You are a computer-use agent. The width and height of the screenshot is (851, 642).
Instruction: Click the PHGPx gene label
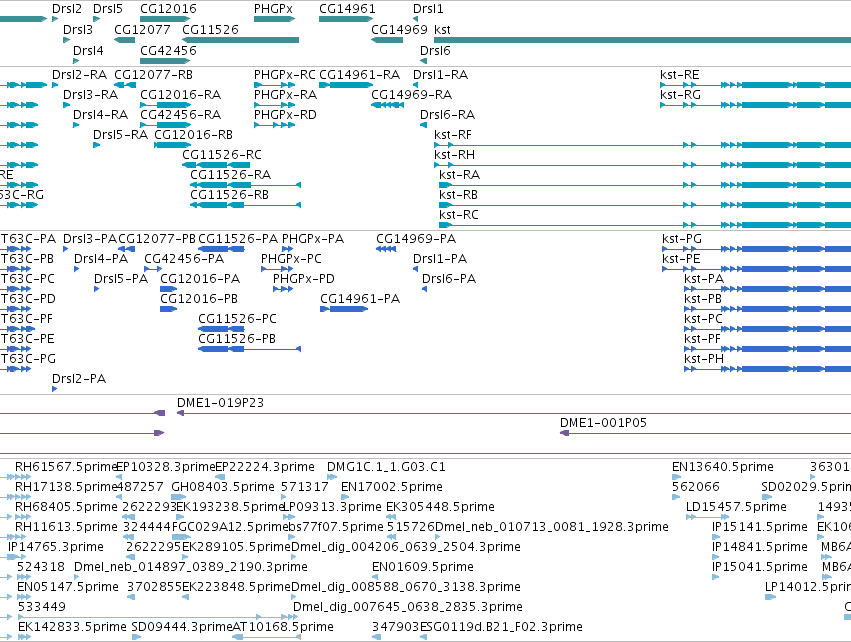273,9
